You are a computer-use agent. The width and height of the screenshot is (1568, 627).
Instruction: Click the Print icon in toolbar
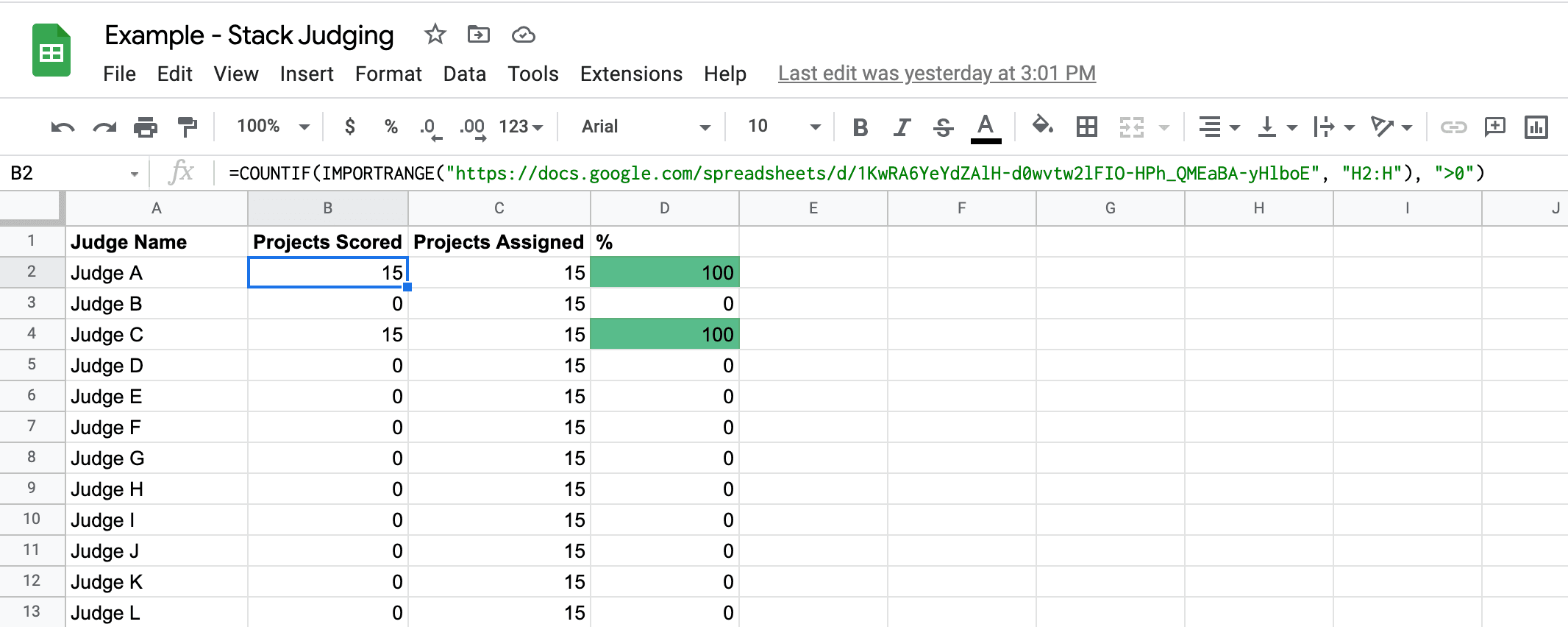146,127
